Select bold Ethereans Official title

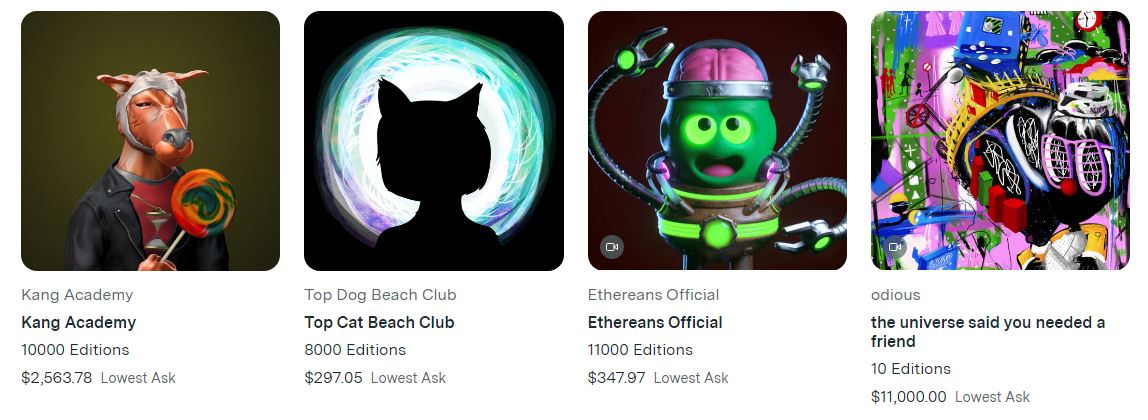tap(655, 323)
